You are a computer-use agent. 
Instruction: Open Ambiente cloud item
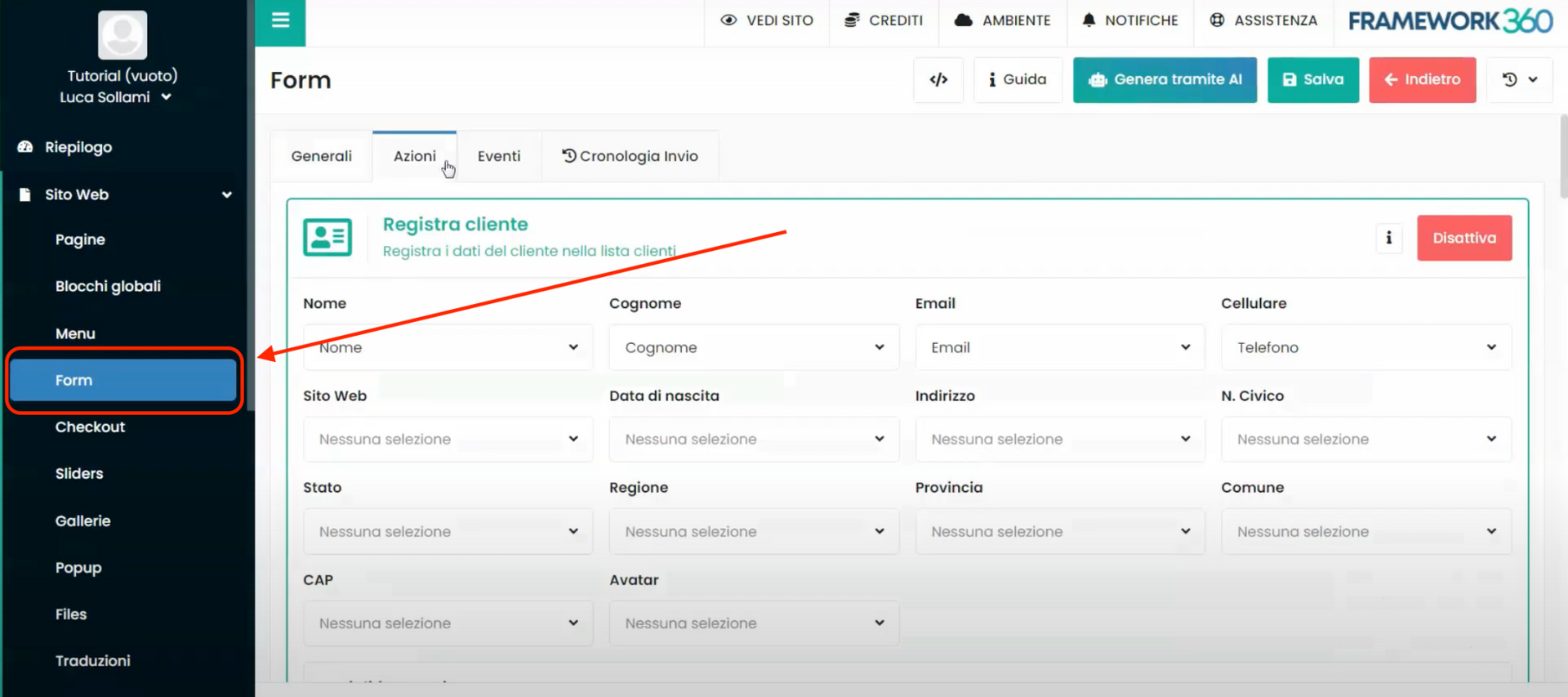click(1002, 20)
